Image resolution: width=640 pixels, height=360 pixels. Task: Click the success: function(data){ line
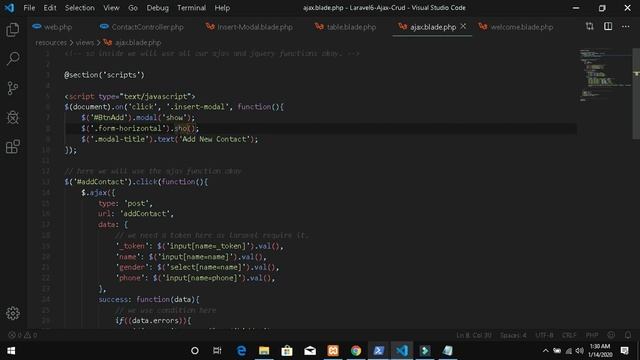click(x=149, y=299)
